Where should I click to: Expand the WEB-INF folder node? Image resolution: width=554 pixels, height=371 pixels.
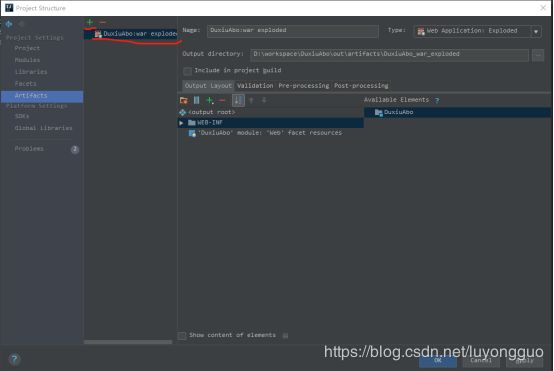point(181,123)
